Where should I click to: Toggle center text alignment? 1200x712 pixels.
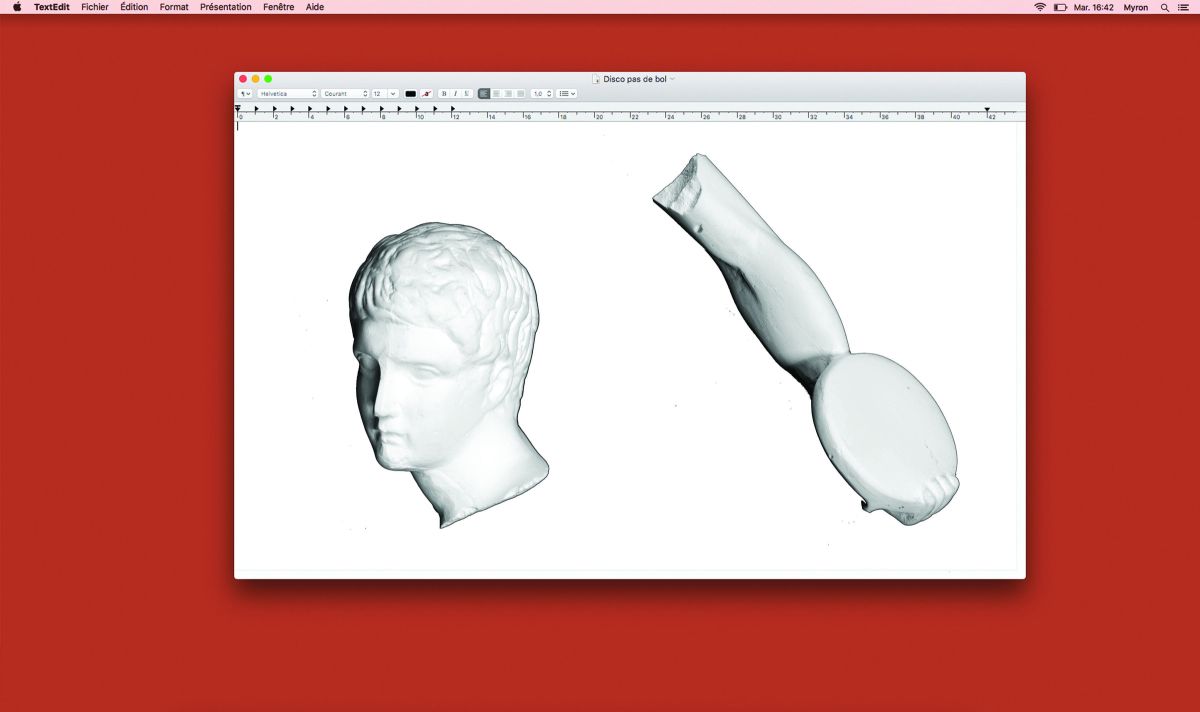(496, 93)
